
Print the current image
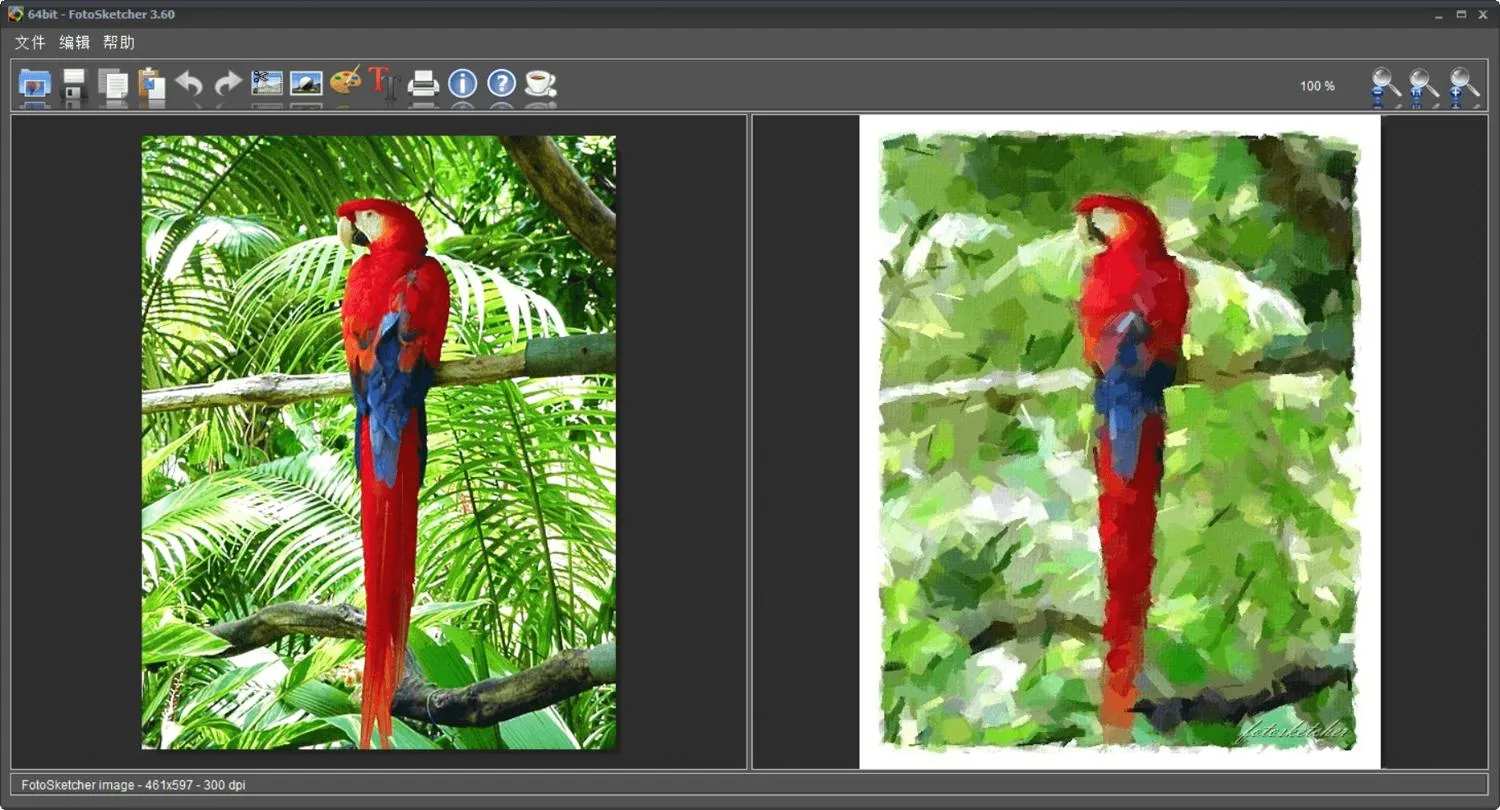pyautogui.click(x=422, y=84)
